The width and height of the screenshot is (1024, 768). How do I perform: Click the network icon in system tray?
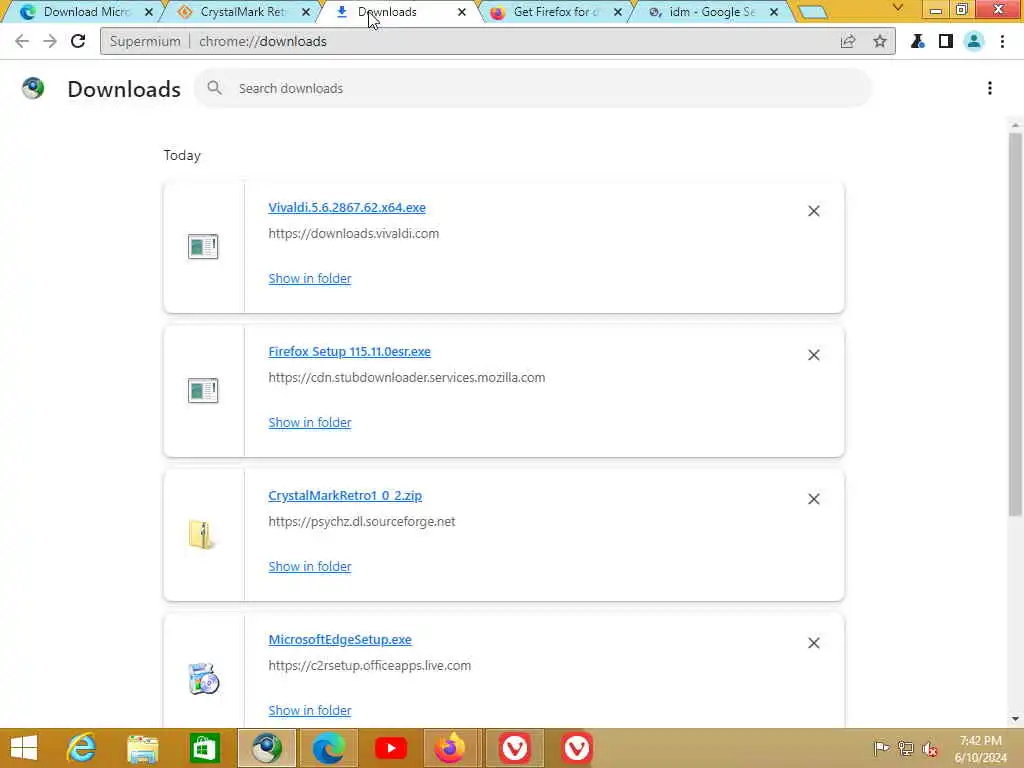[x=906, y=748]
